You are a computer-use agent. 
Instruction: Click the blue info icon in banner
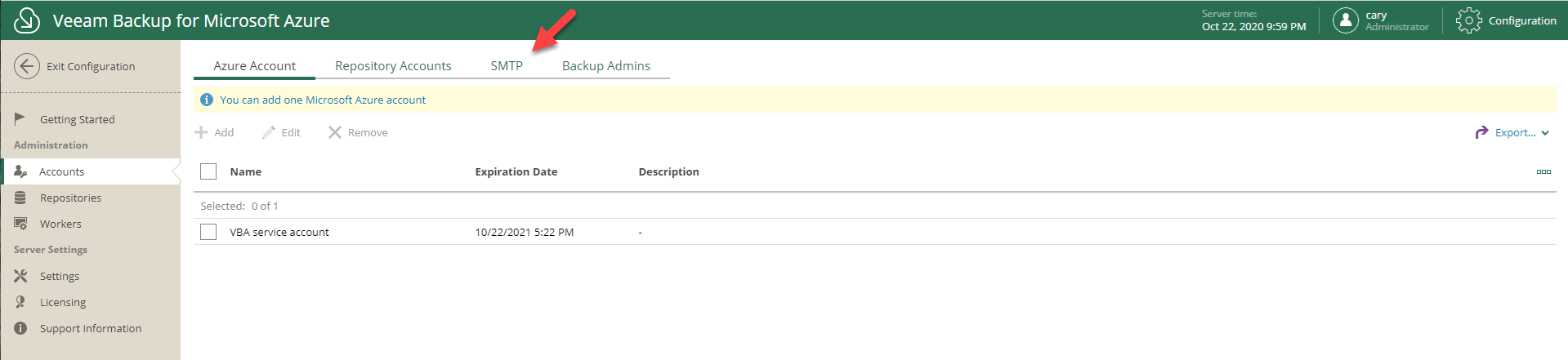click(207, 100)
